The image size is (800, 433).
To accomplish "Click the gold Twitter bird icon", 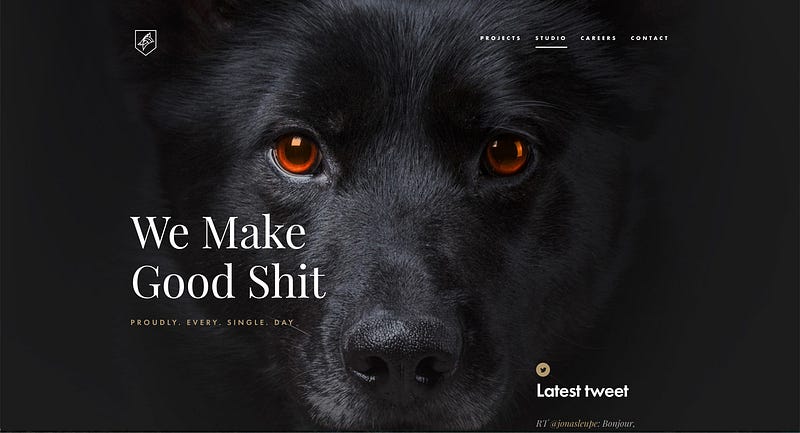I will (x=543, y=369).
